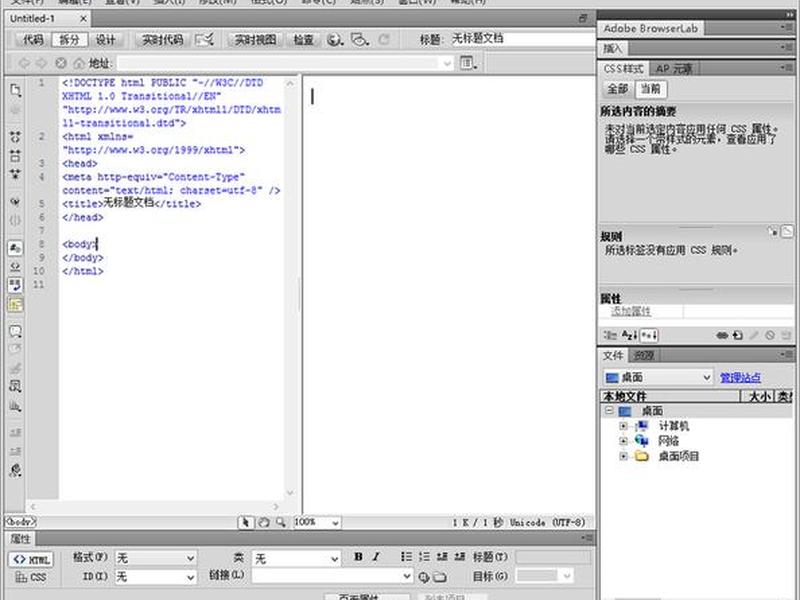This screenshot has height=600, width=800.
Task: Click the show category view icon in the CSS panel
Action: (x=610, y=335)
